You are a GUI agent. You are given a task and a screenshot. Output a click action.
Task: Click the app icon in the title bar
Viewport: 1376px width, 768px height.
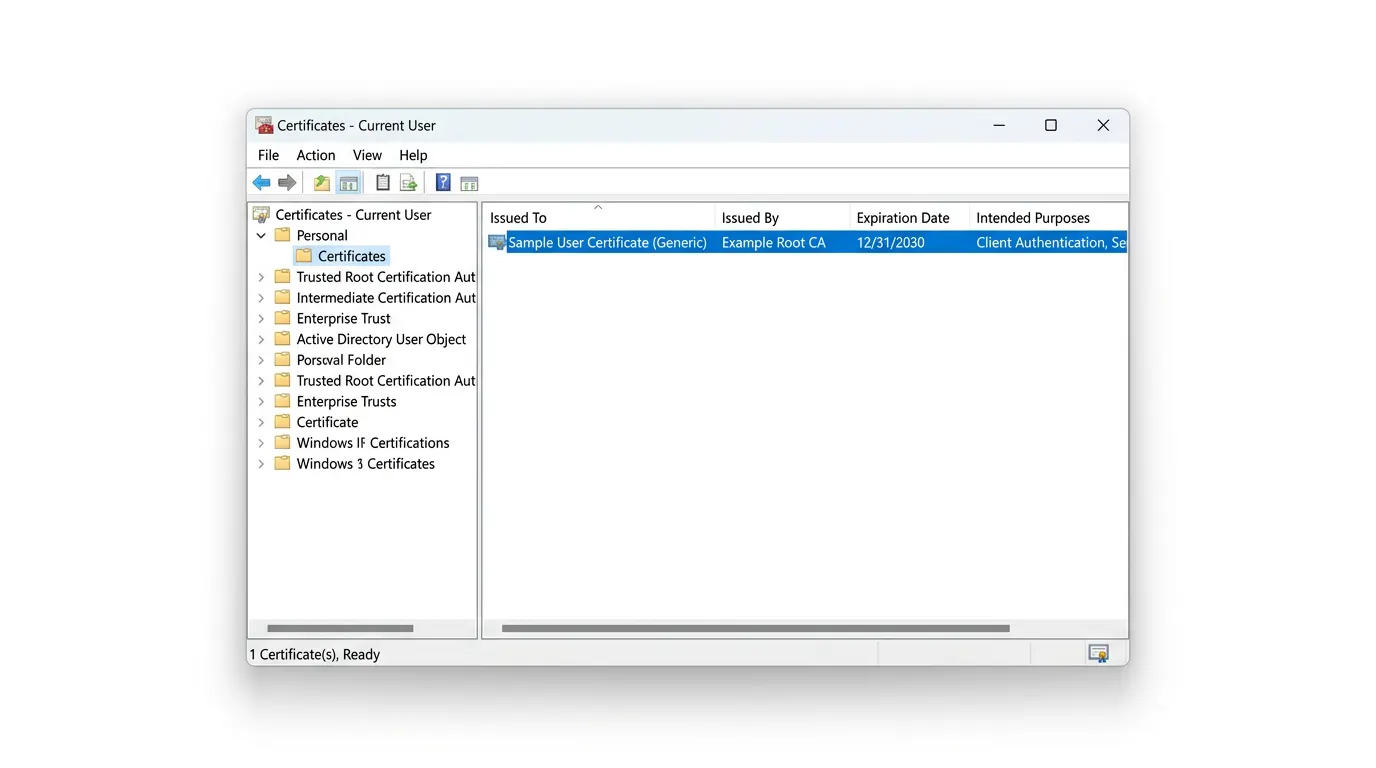click(x=264, y=125)
